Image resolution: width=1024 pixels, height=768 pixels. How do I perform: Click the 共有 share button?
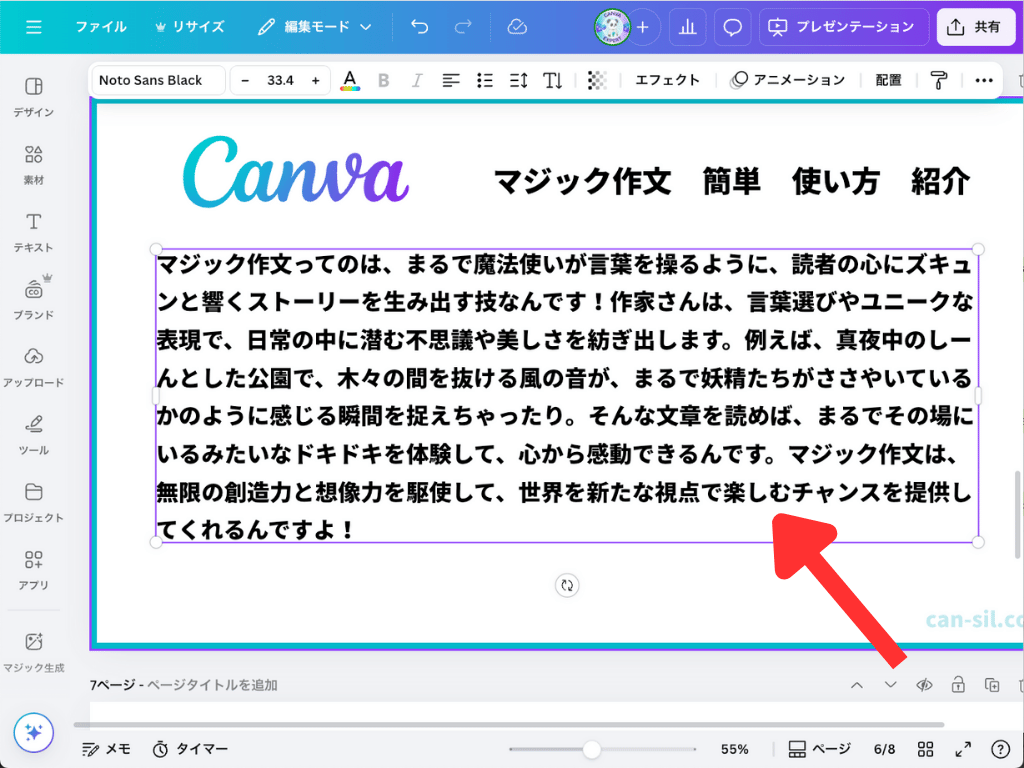(976, 27)
